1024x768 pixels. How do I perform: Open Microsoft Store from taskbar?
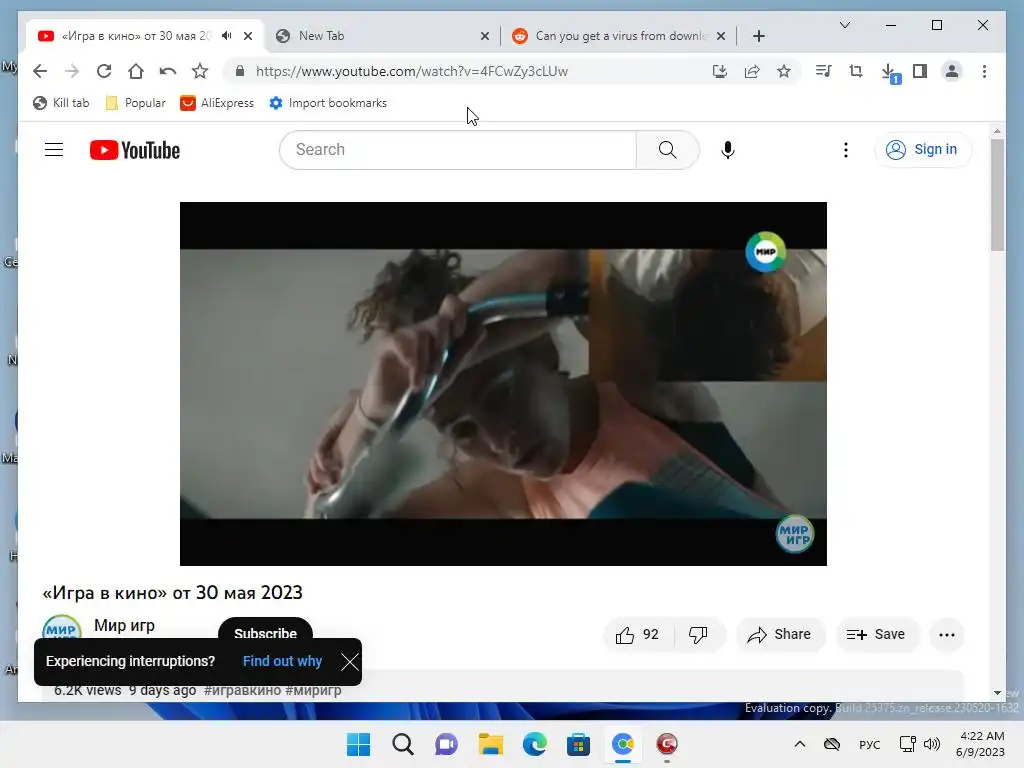coord(578,744)
